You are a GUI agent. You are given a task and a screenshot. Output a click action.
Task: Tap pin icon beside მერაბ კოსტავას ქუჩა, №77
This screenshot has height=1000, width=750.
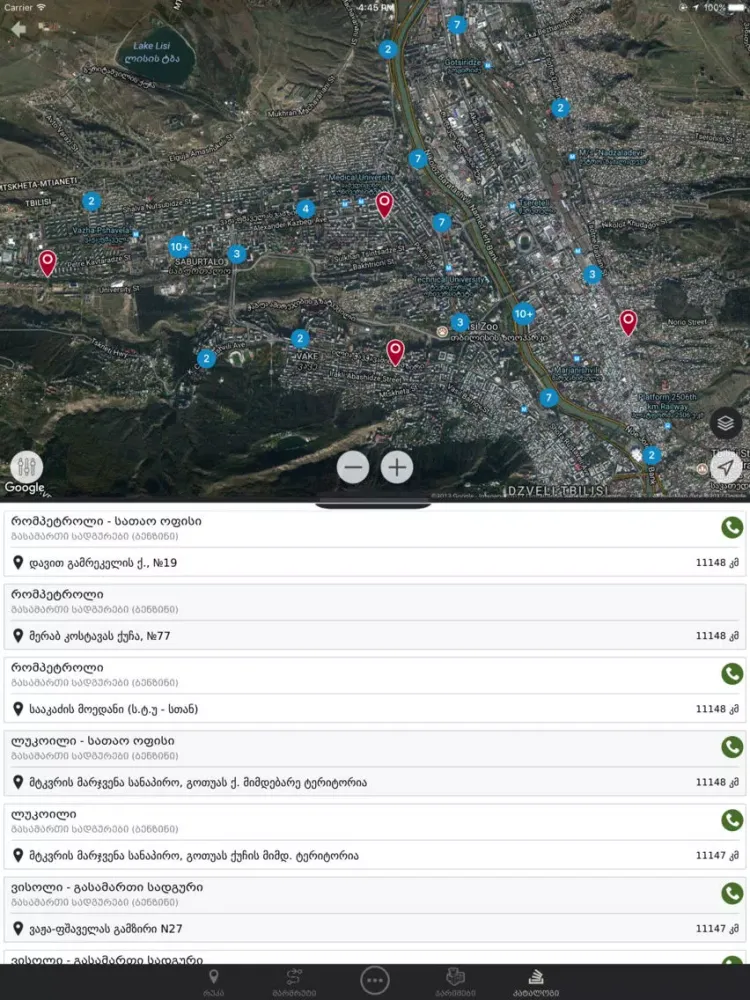pos(18,635)
